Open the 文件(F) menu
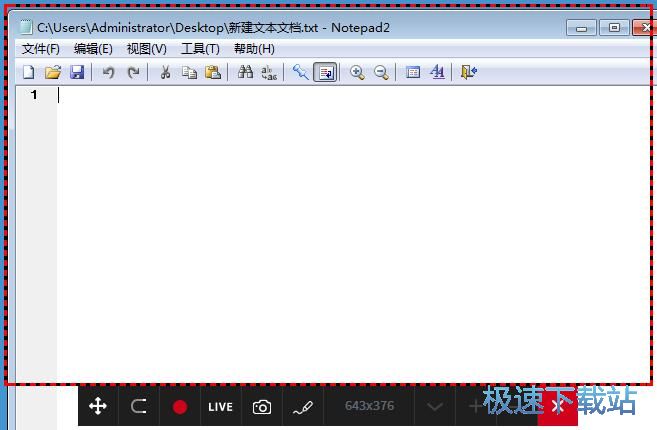The width and height of the screenshot is (657, 430). click(41, 49)
